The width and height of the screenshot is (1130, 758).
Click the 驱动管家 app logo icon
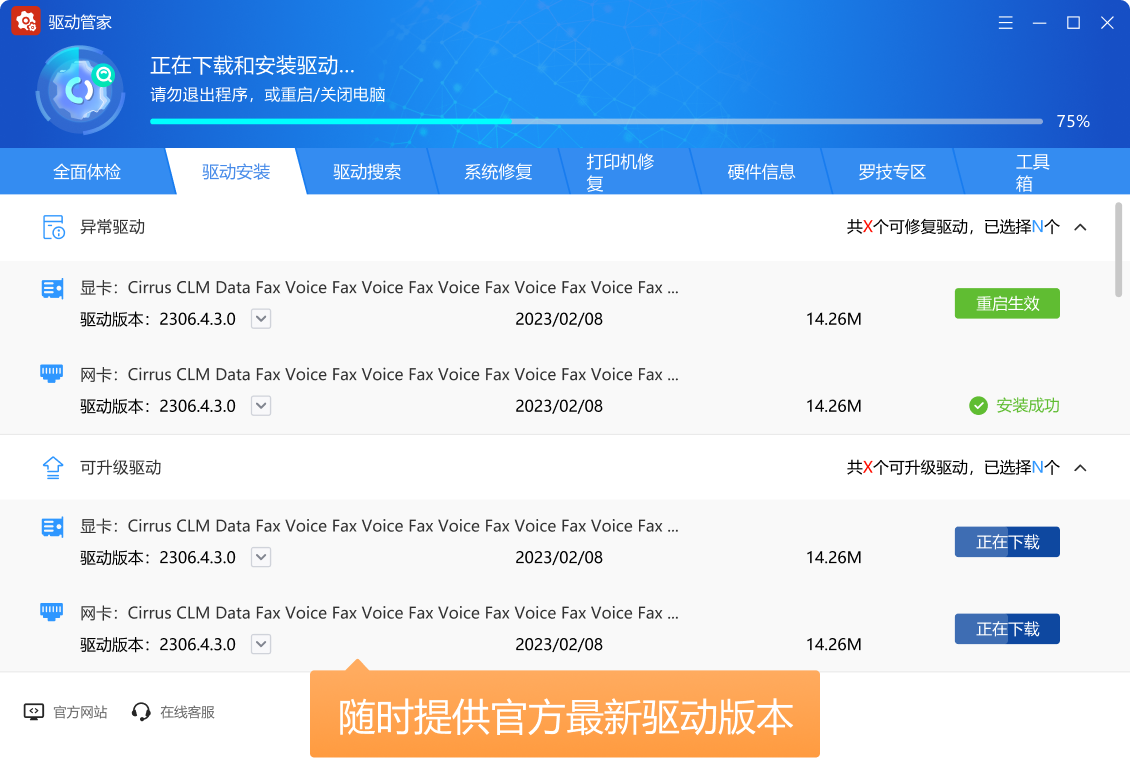coord(25,22)
